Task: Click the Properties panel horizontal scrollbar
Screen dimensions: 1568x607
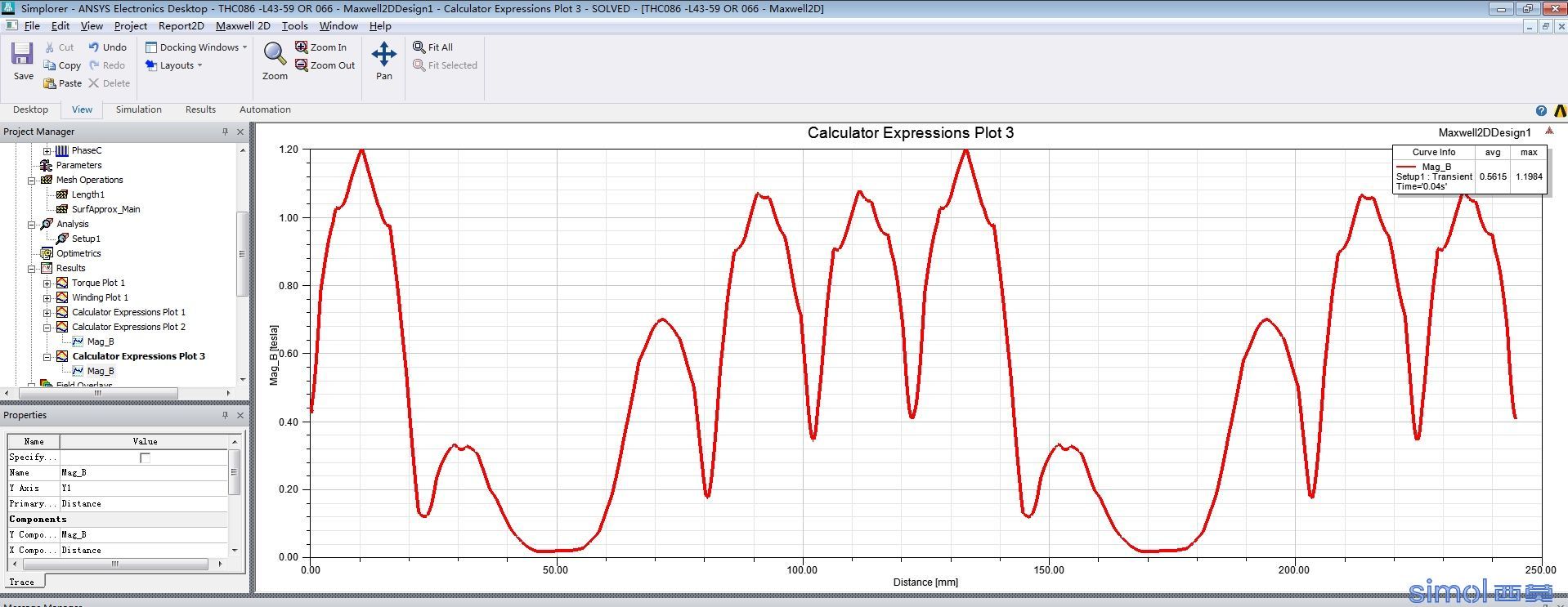Action: click(114, 564)
